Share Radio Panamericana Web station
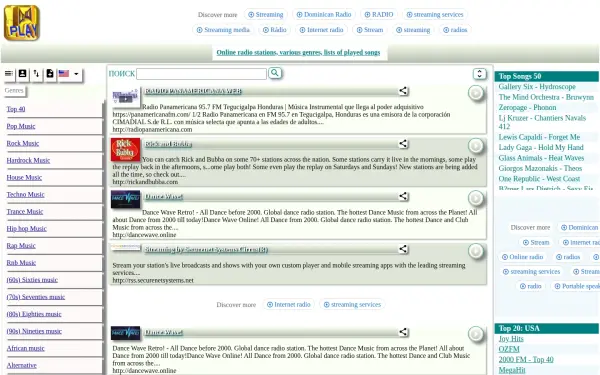Viewport: 600px width, 375px height. (403, 91)
